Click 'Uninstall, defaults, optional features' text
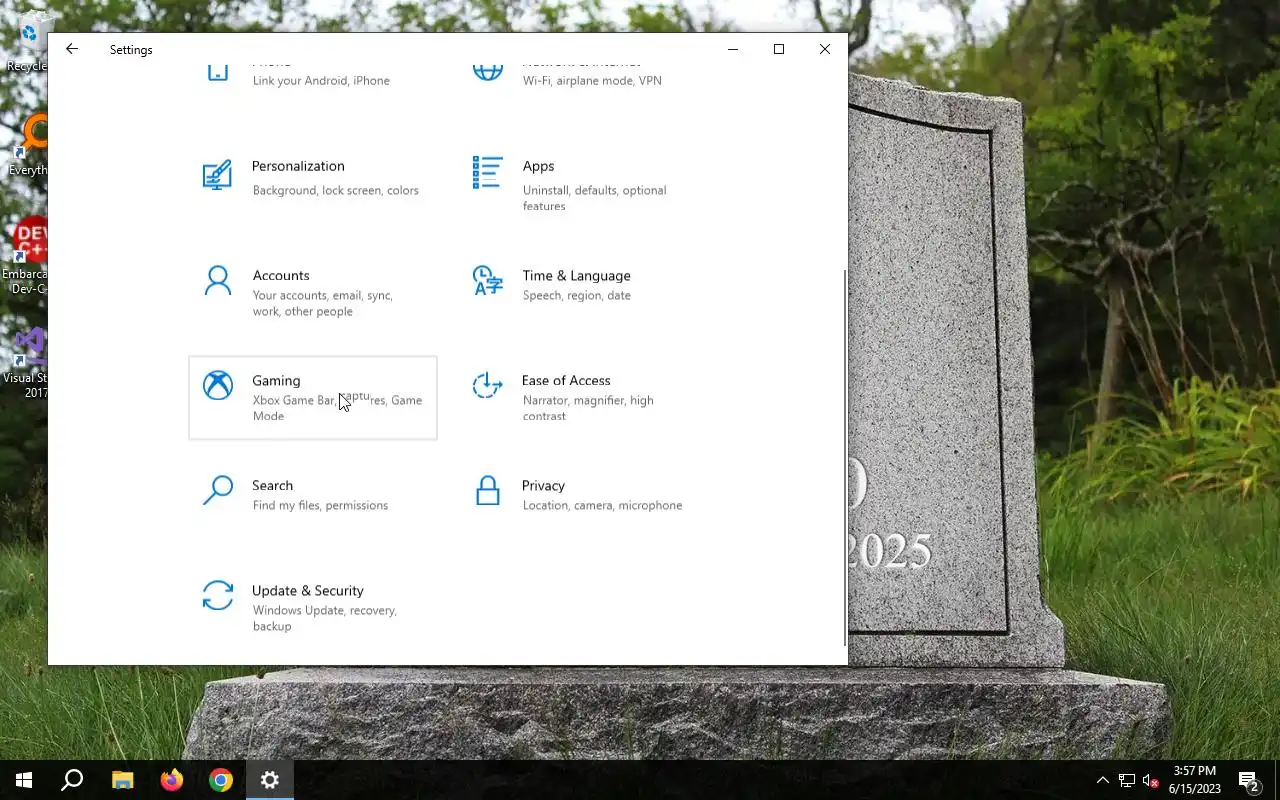This screenshot has width=1280, height=800. coord(594,198)
